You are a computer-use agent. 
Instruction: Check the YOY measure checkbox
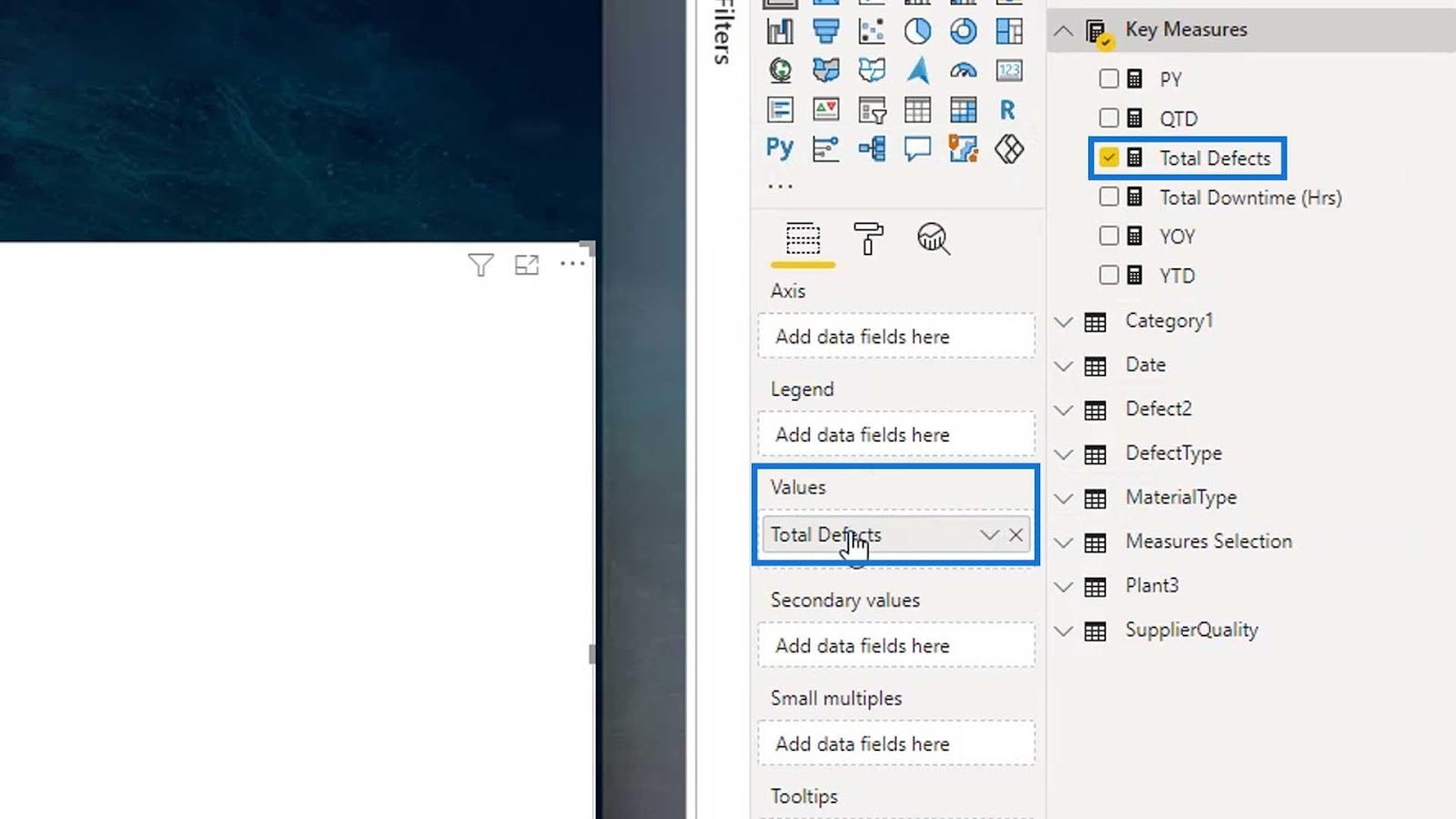(1108, 236)
